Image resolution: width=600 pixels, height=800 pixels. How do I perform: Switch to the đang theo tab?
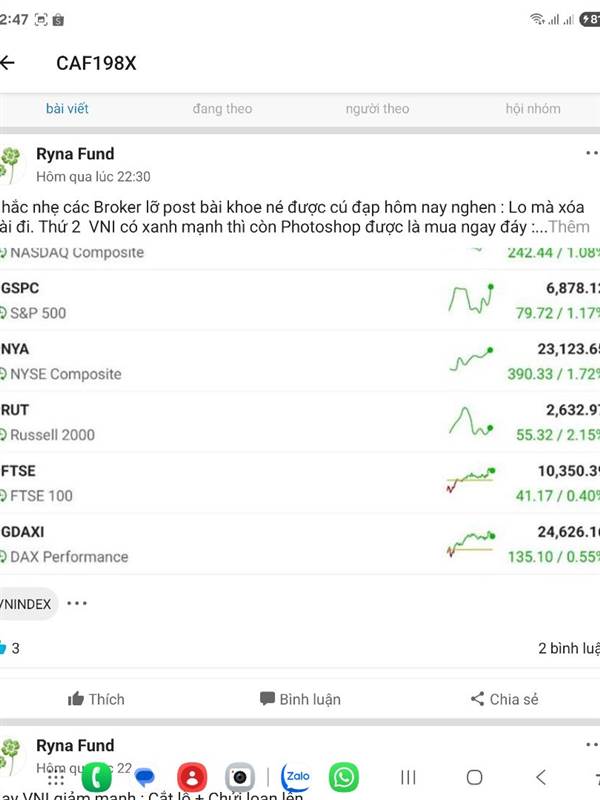(222, 109)
